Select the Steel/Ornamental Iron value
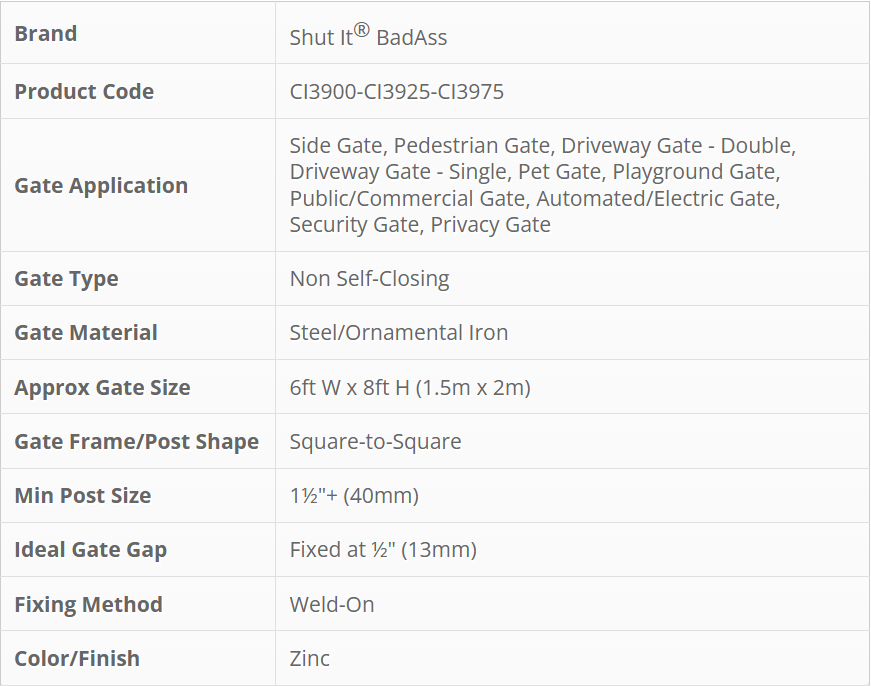Image resolution: width=871 pixels, height=686 pixels. pyautogui.click(x=398, y=333)
